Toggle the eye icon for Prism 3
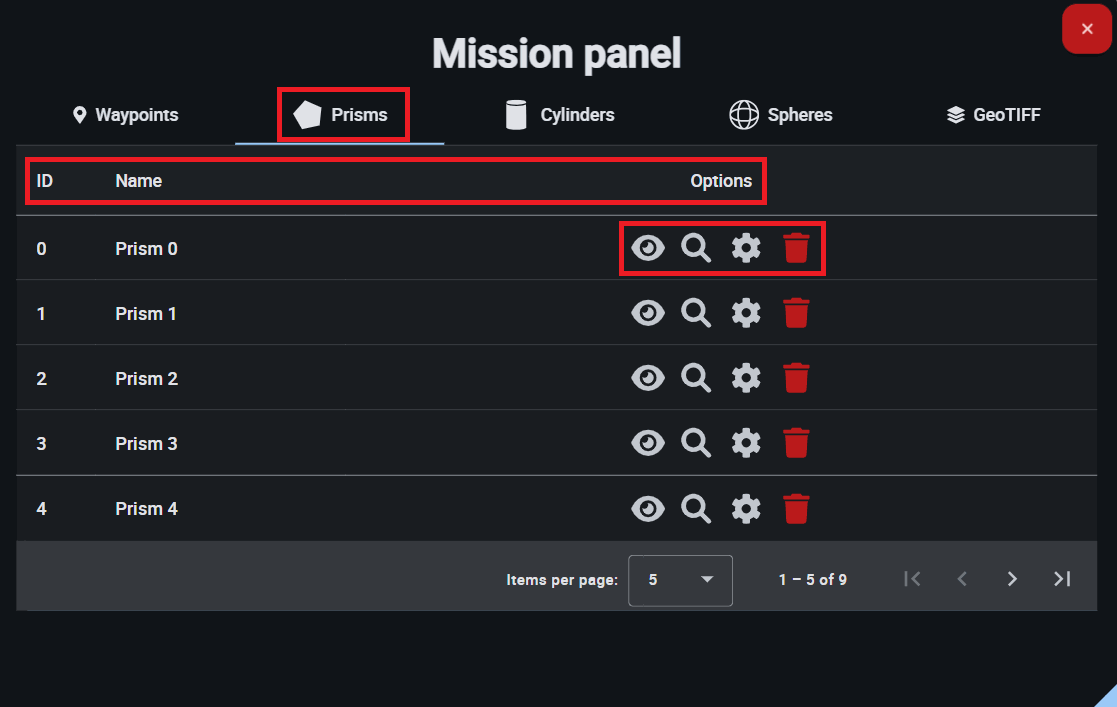Screen dimensions: 1117x707 click(648, 443)
